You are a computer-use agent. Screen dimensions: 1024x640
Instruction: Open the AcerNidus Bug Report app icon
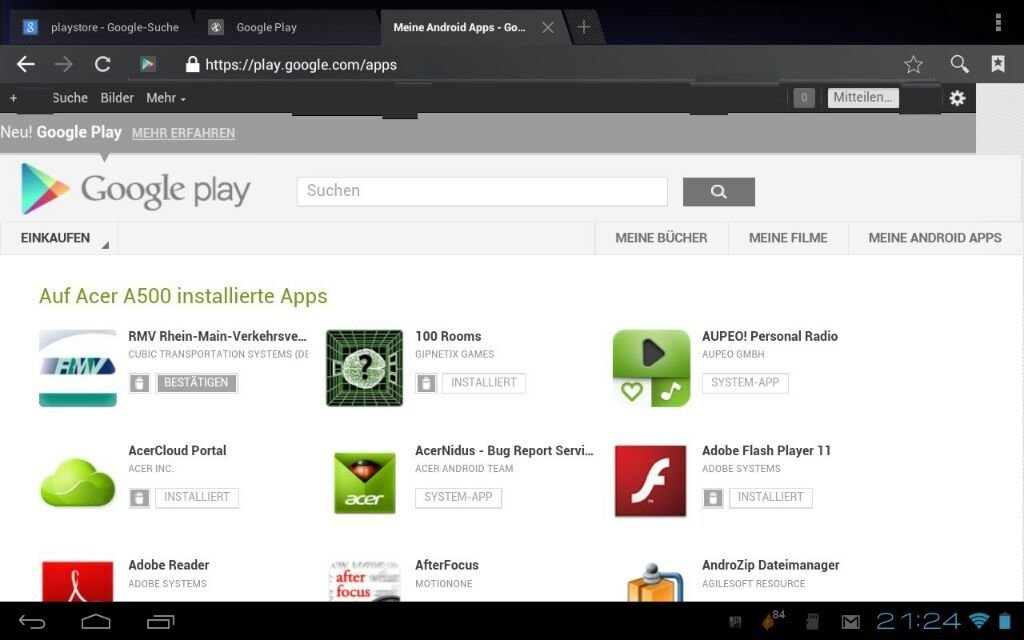tap(364, 483)
